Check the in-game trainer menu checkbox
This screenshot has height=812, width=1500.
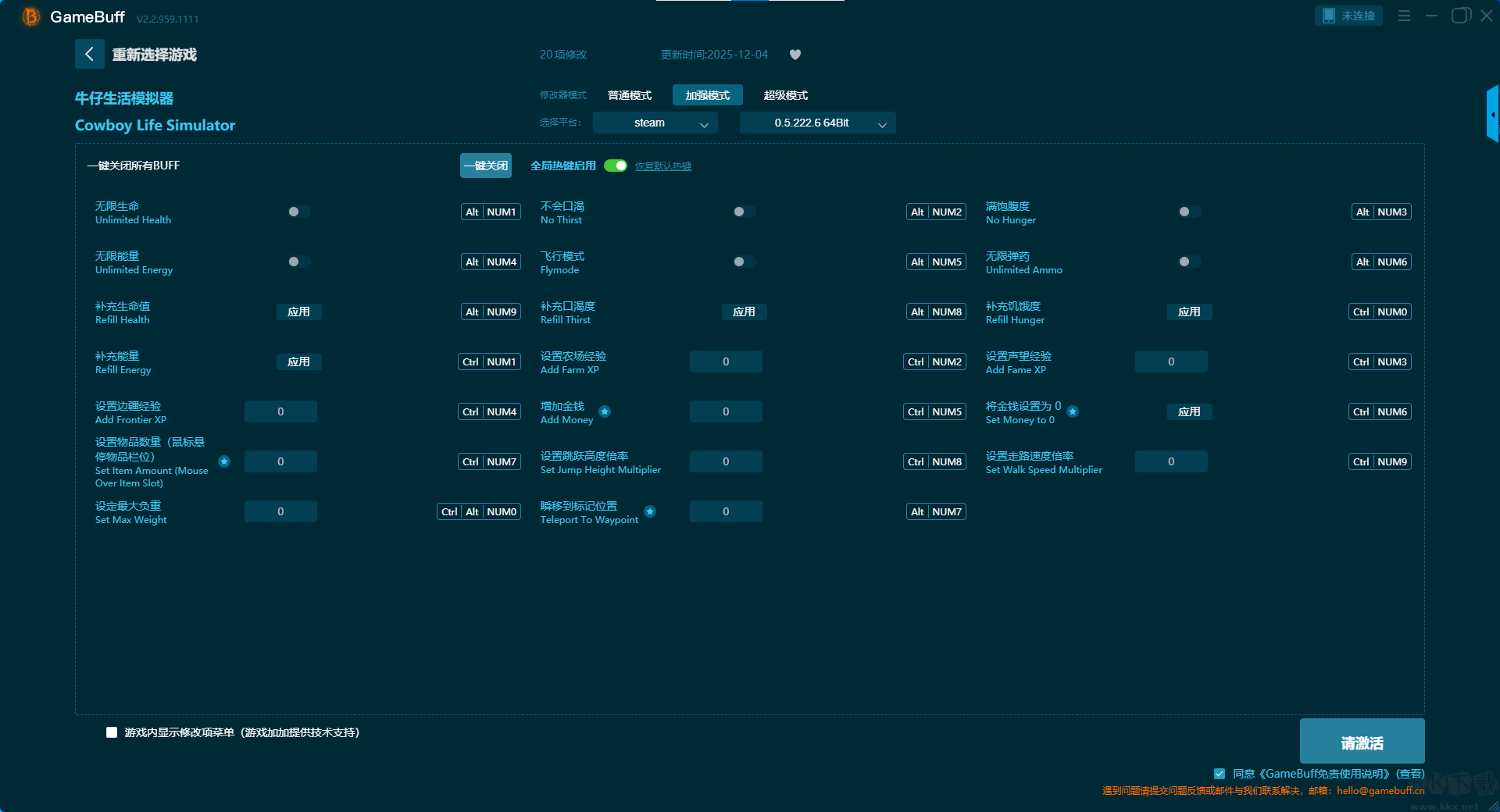click(112, 732)
